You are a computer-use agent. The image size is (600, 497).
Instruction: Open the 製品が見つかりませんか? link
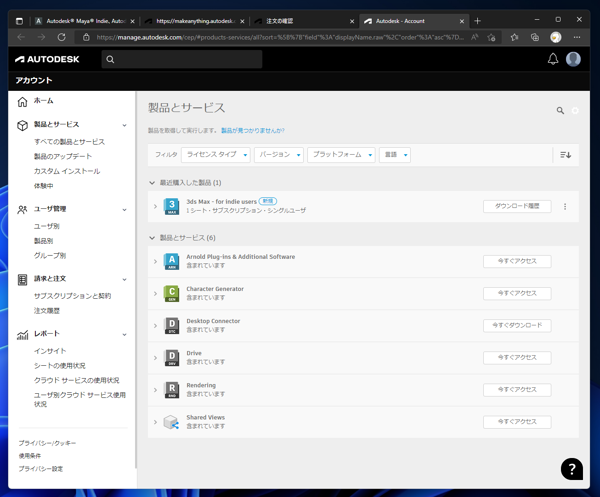pos(253,131)
